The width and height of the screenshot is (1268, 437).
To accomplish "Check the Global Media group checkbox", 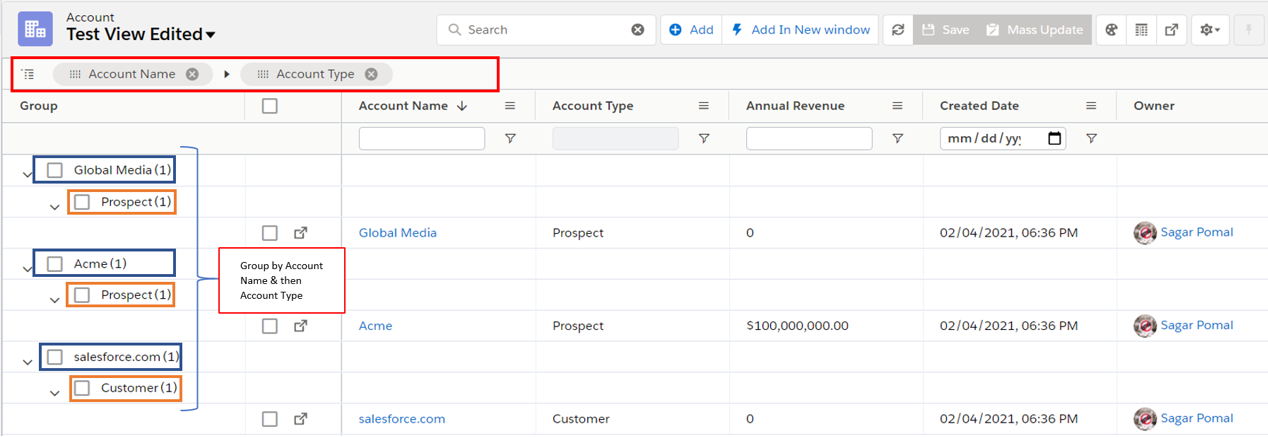I will (55, 170).
